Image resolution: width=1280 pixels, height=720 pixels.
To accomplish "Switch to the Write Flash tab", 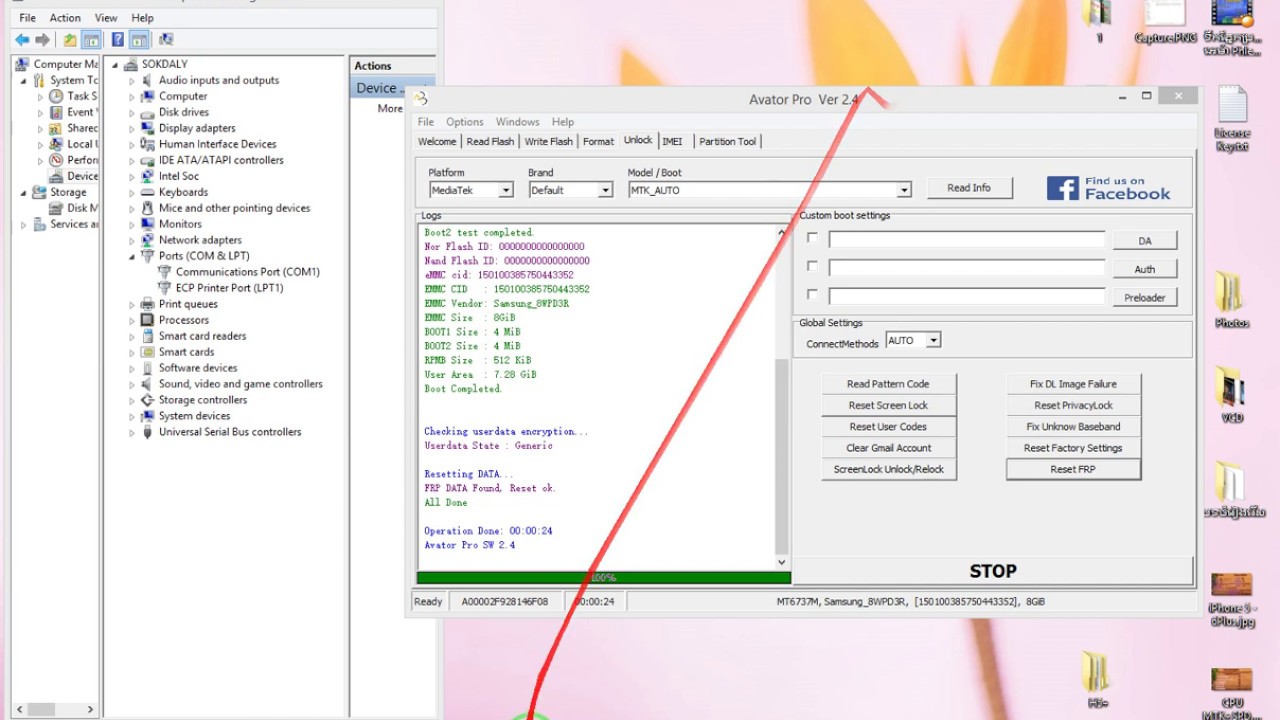I will pyautogui.click(x=549, y=142).
